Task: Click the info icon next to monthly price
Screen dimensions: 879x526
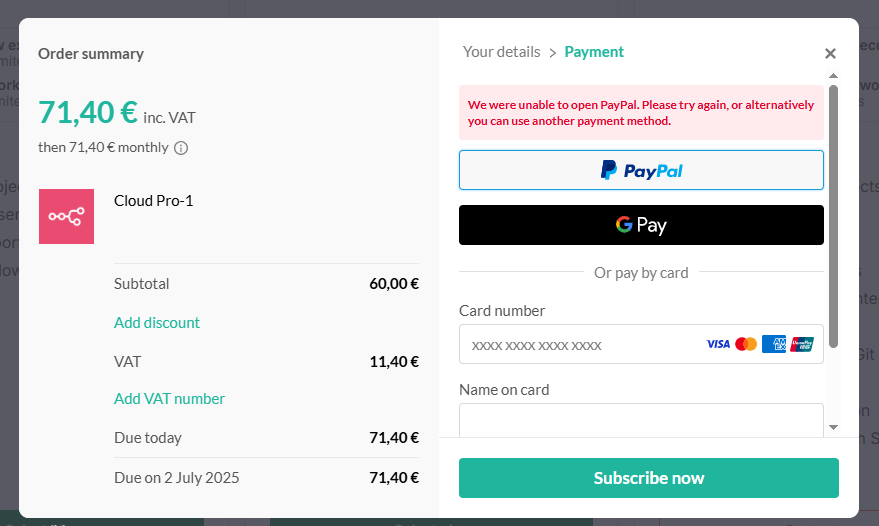Action: click(181, 148)
